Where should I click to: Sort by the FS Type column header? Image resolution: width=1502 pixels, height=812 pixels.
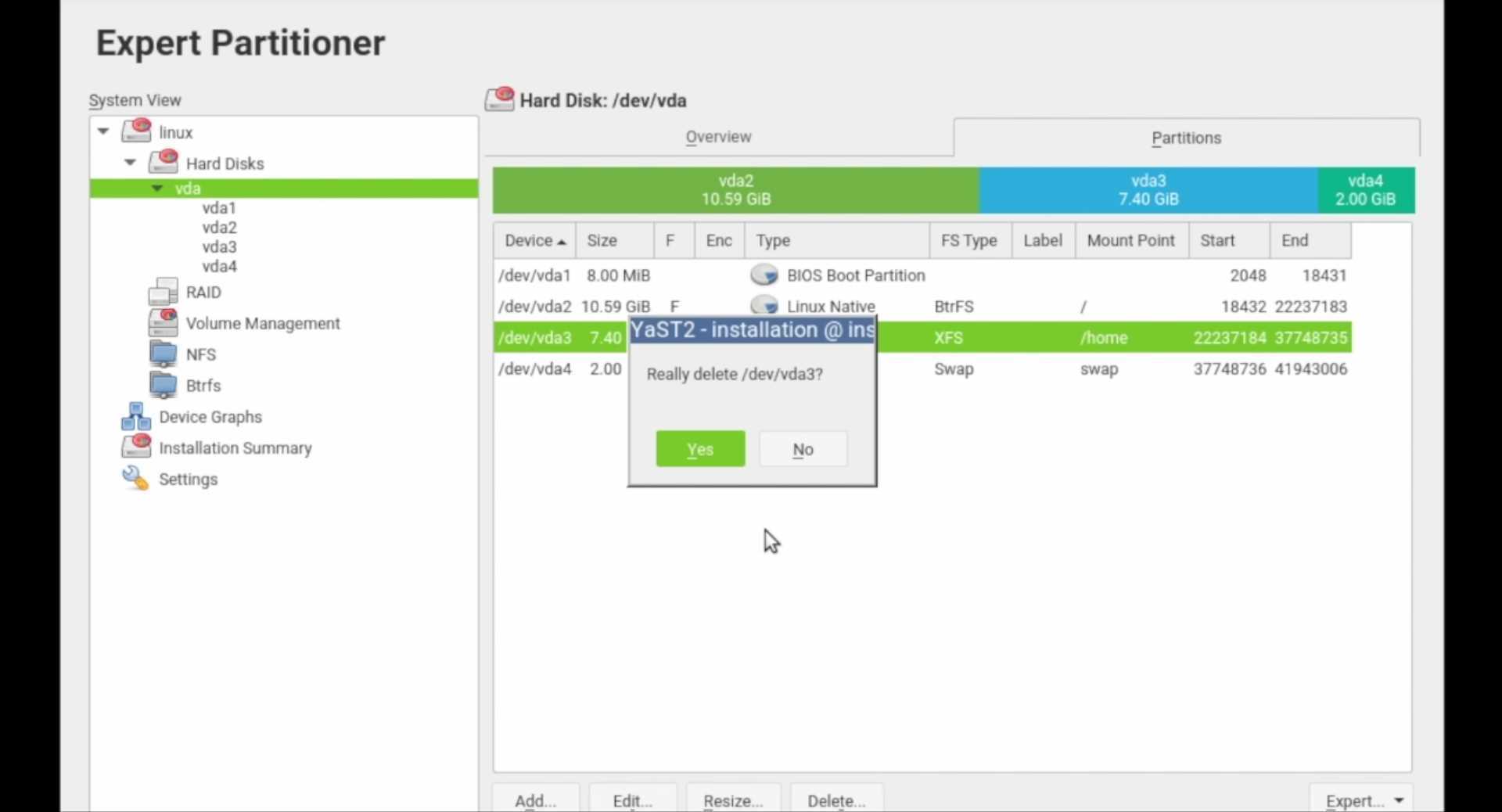click(971, 241)
